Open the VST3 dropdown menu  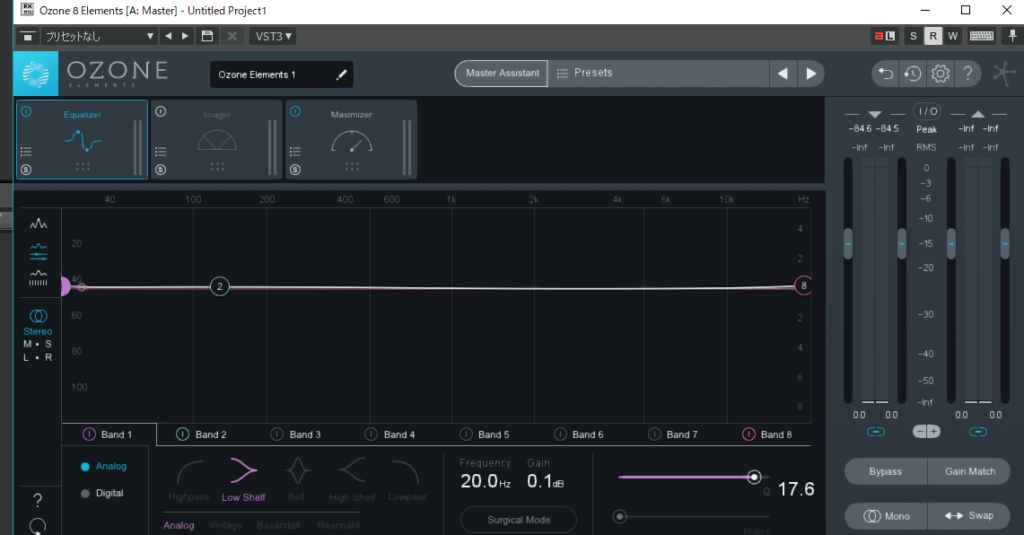point(274,36)
